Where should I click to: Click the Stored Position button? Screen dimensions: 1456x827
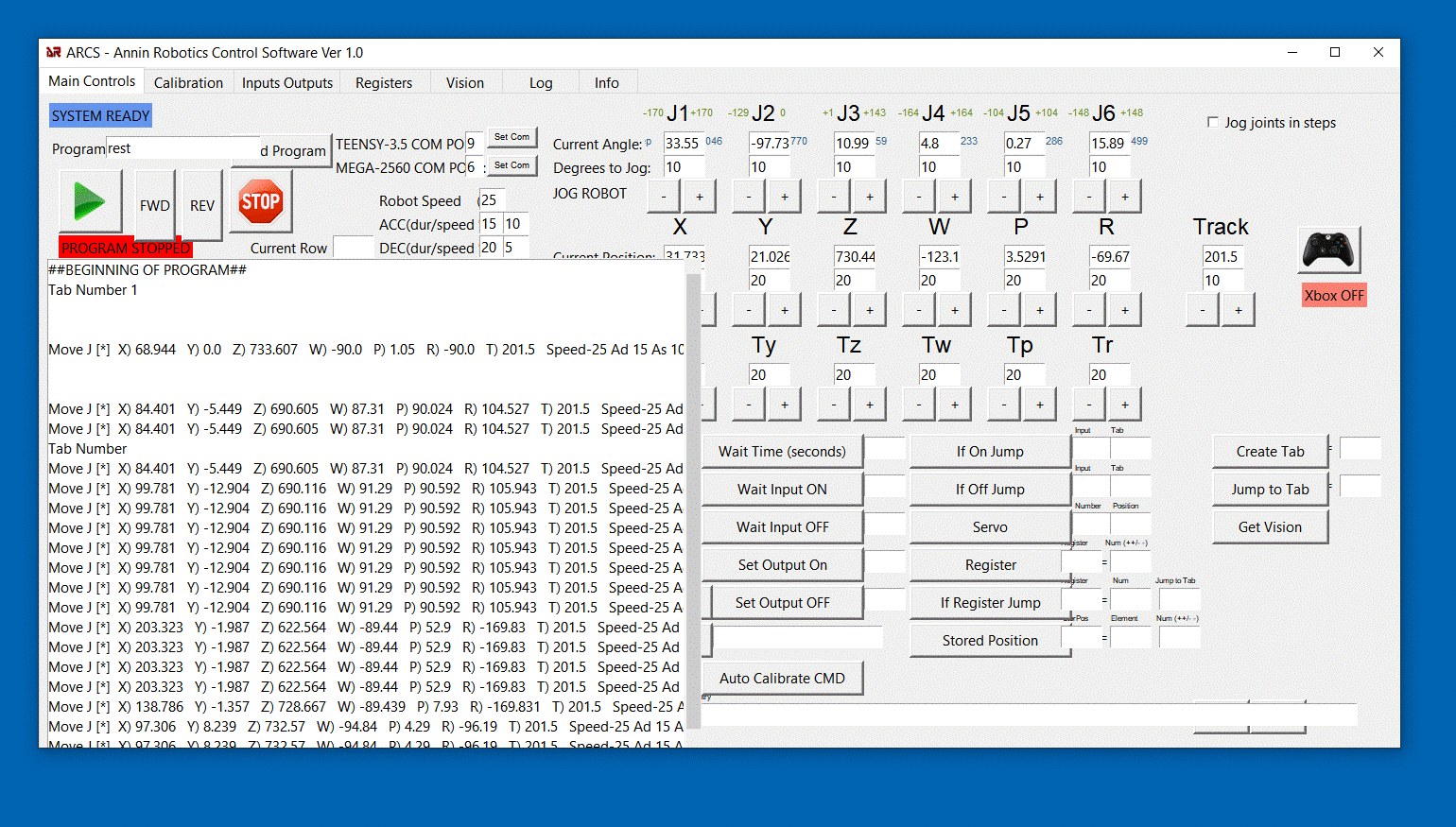click(990, 641)
